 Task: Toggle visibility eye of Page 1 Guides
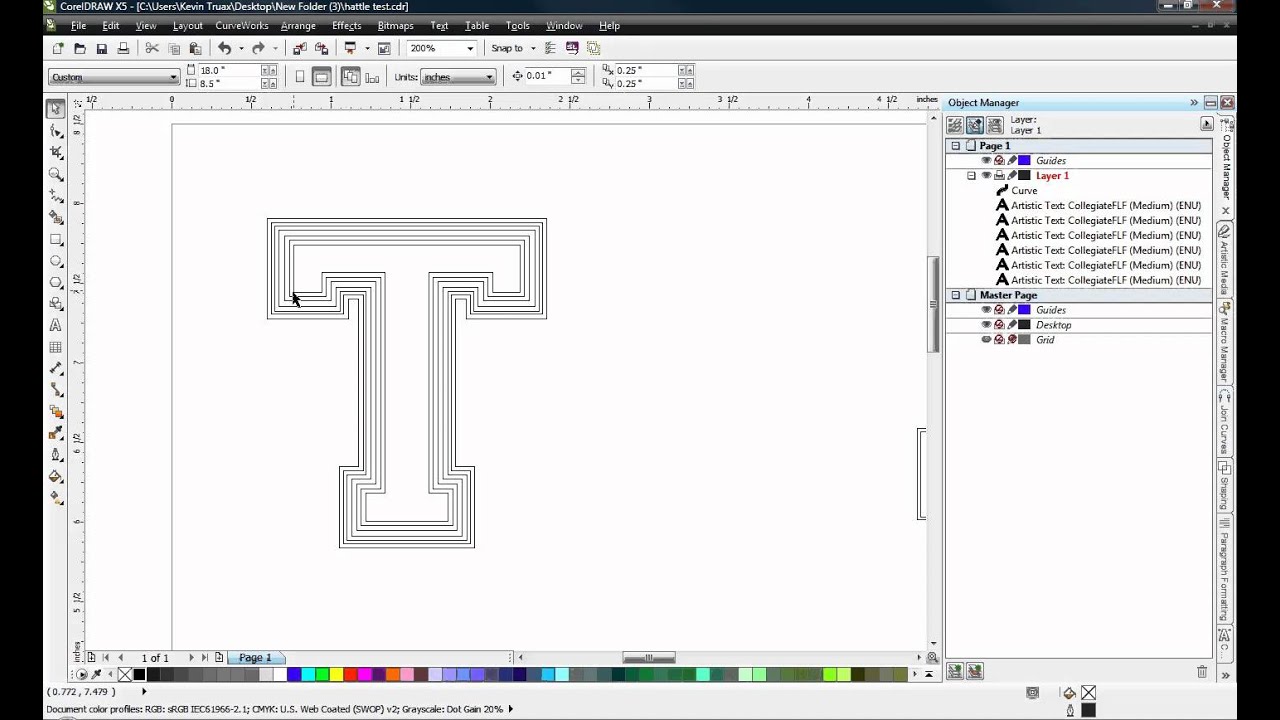pyautogui.click(x=986, y=160)
